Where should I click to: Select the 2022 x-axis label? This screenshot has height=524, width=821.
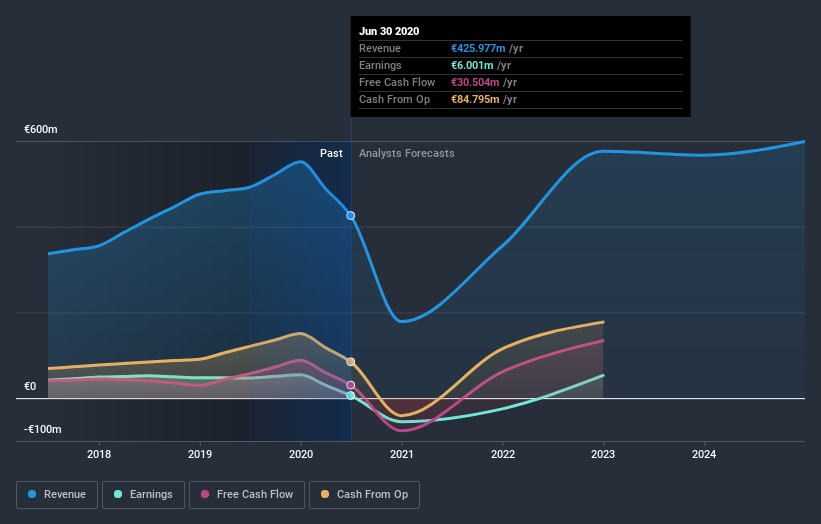[503, 454]
